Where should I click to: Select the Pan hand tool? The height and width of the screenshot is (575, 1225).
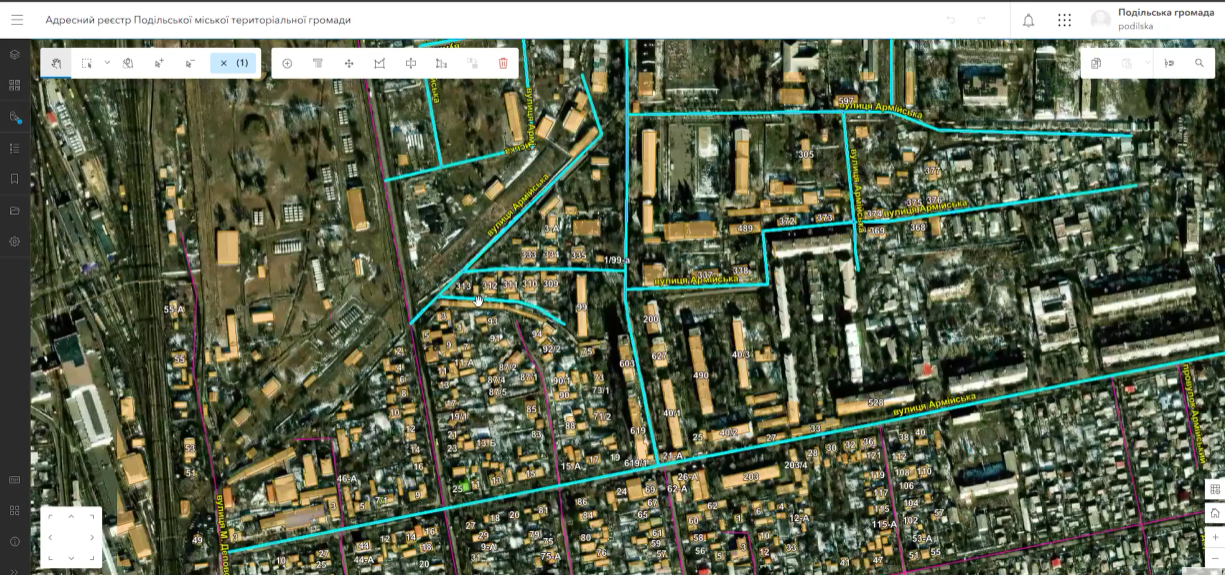(x=57, y=63)
